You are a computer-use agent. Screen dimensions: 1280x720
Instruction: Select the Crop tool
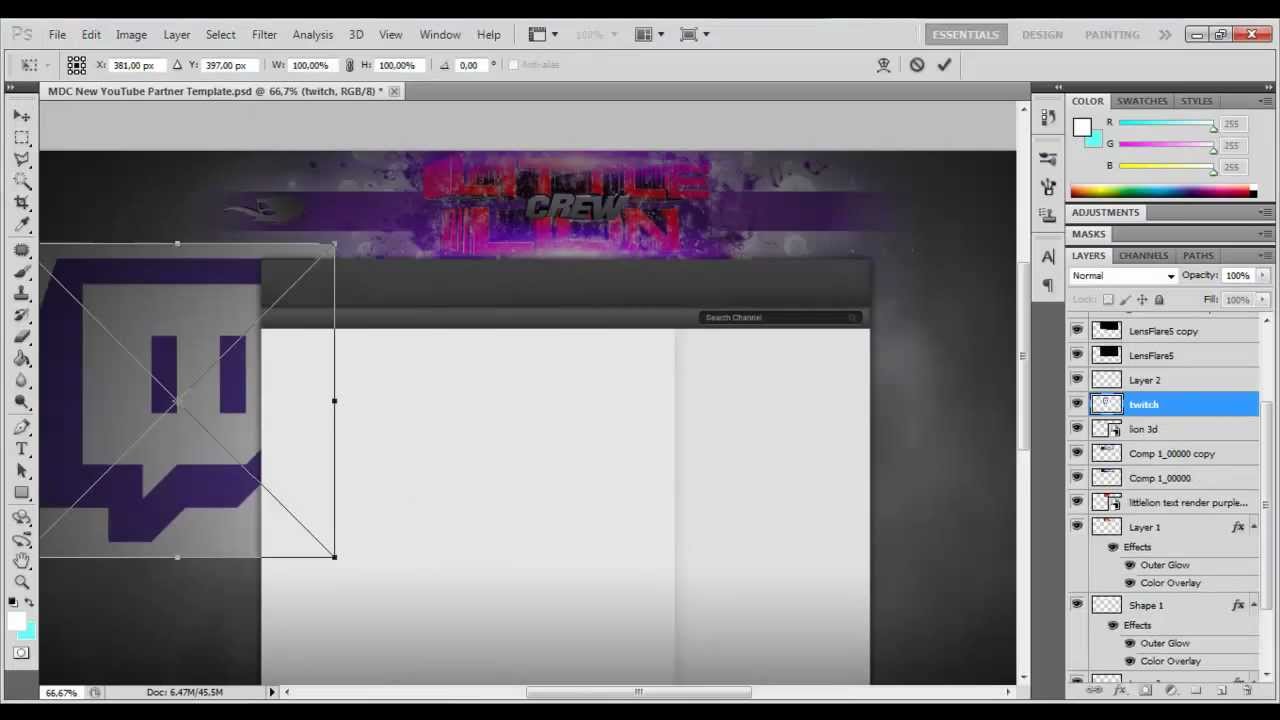(x=21, y=203)
